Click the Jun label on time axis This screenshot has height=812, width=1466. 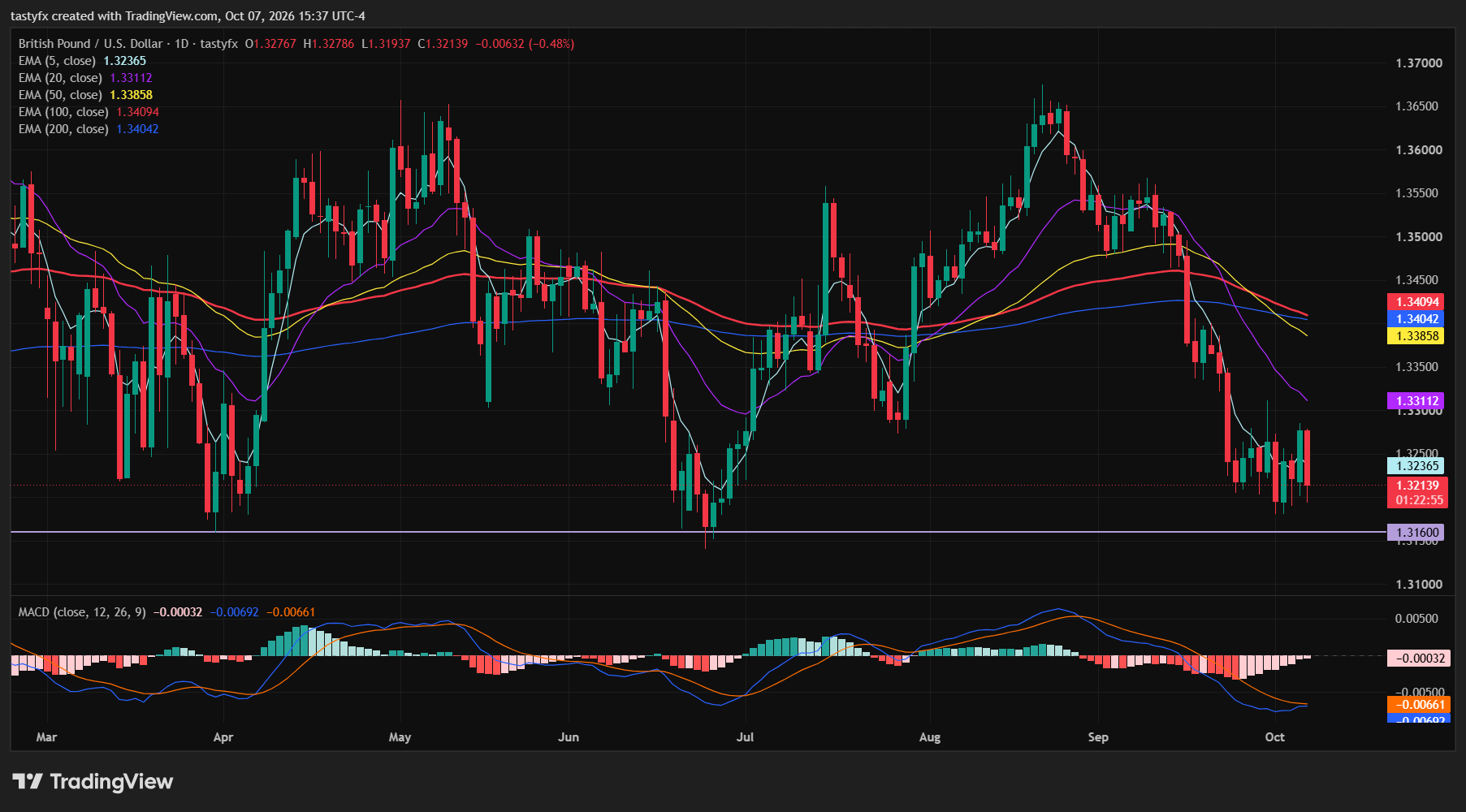569,737
